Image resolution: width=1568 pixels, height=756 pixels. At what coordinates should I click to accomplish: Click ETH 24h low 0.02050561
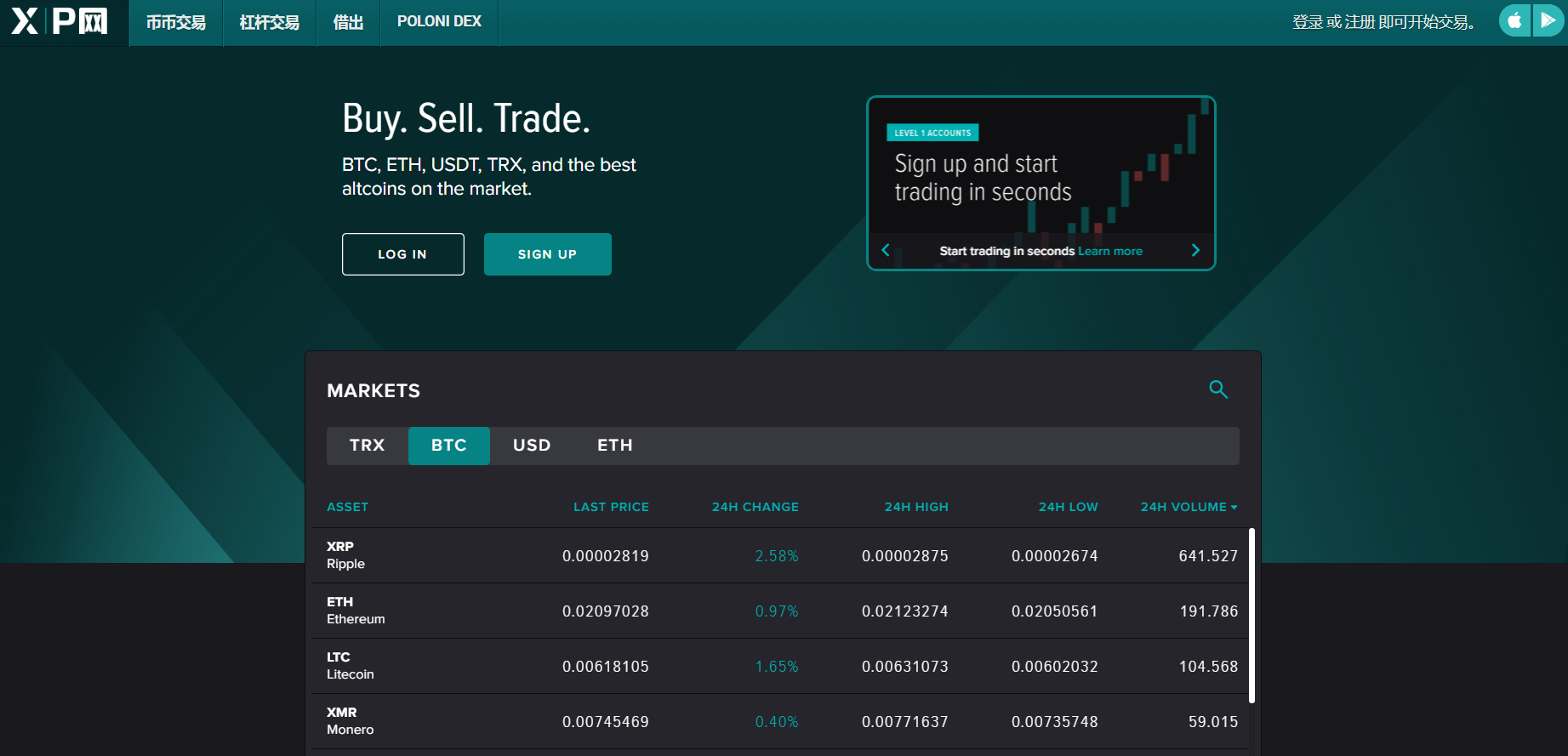pyautogui.click(x=1055, y=611)
